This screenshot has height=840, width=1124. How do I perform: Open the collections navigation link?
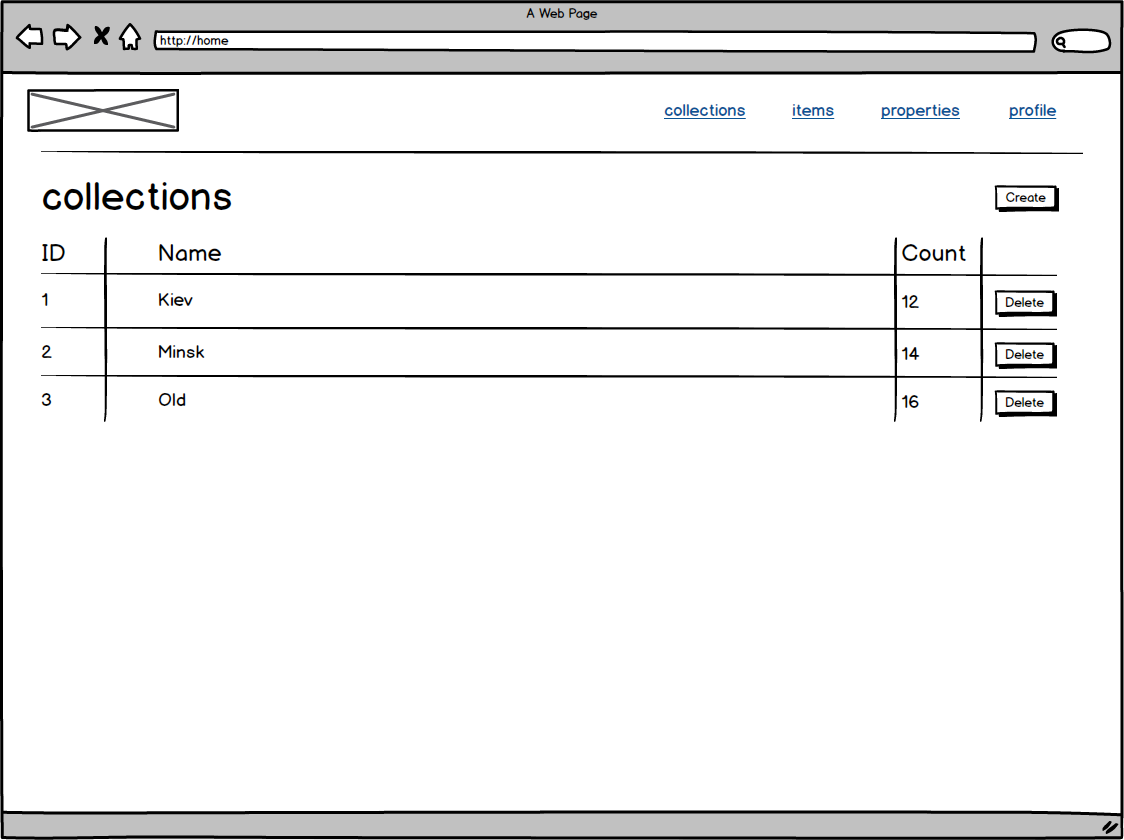705,110
